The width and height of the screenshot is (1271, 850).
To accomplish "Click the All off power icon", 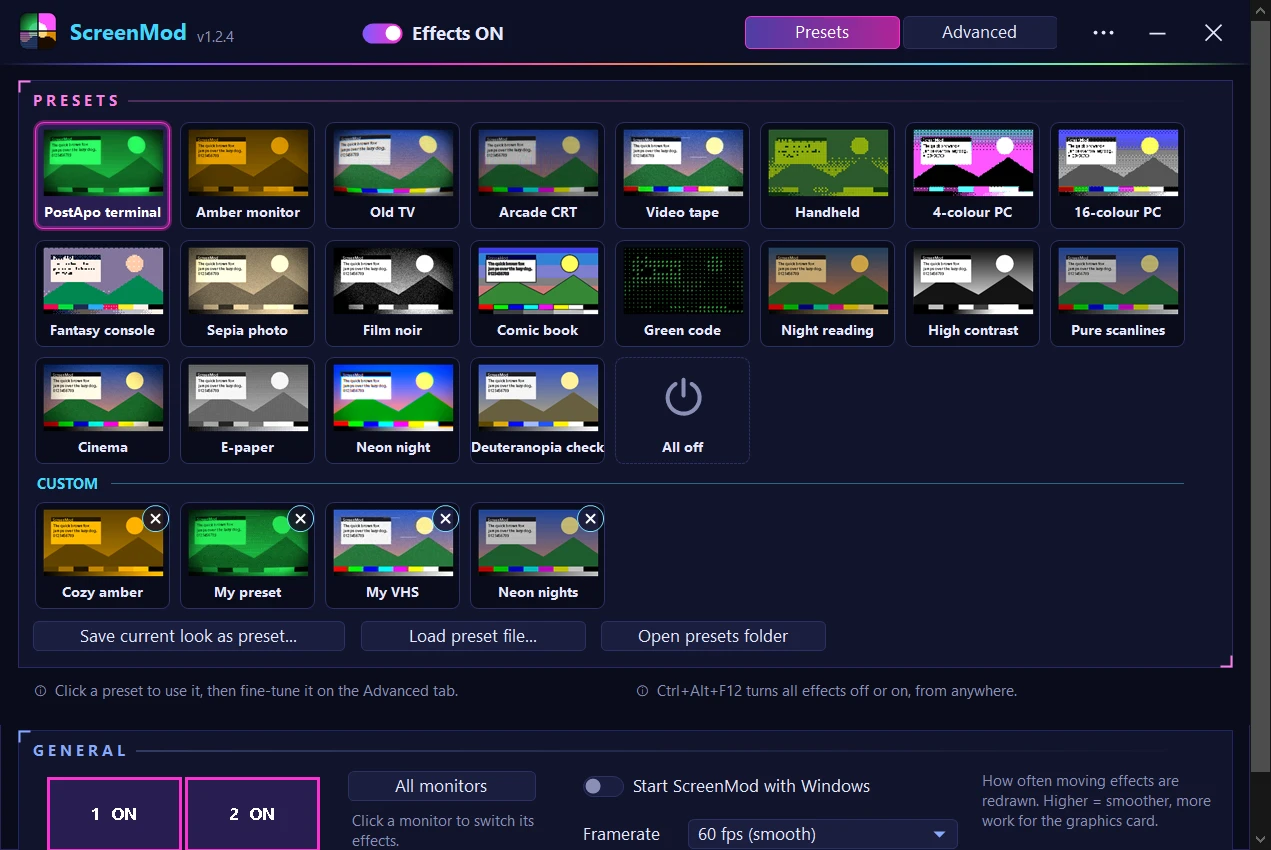I will (x=683, y=398).
